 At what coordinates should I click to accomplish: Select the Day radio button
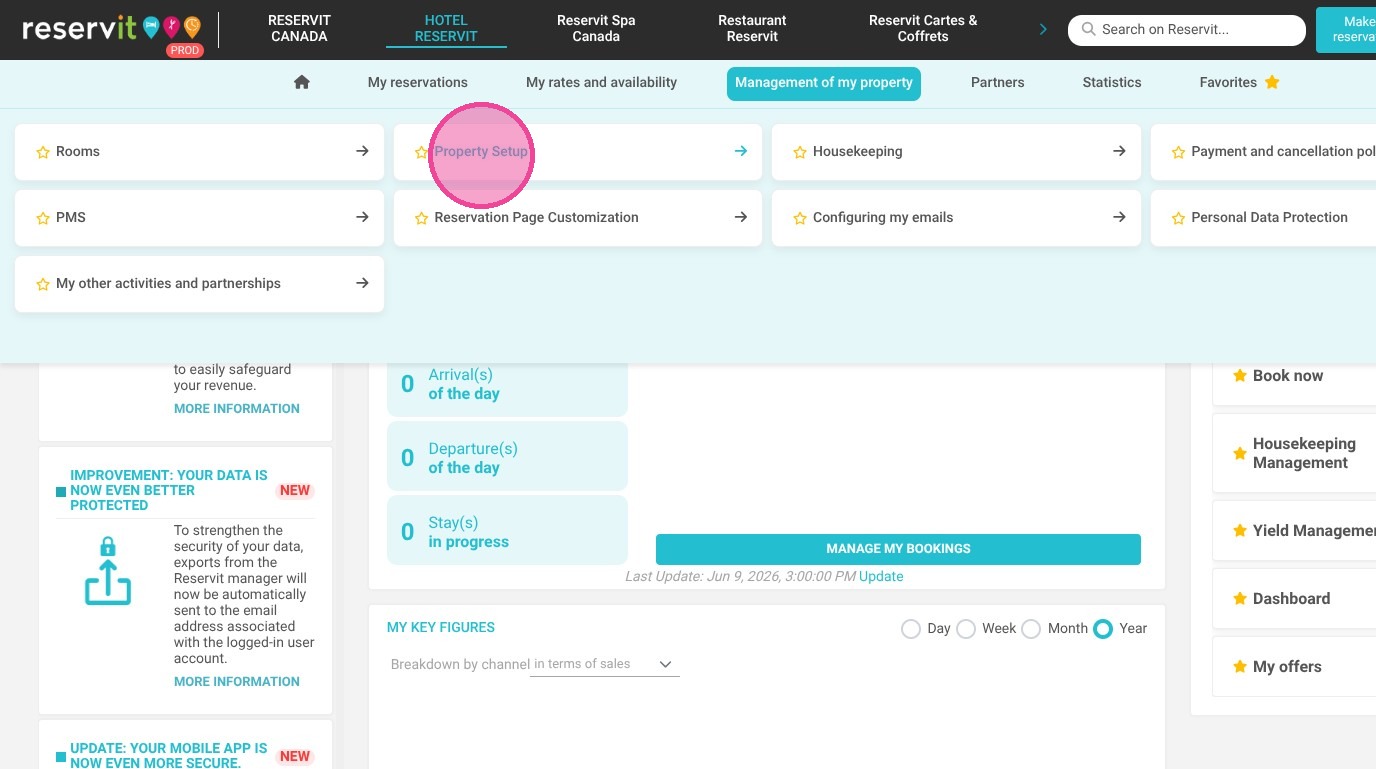(910, 629)
